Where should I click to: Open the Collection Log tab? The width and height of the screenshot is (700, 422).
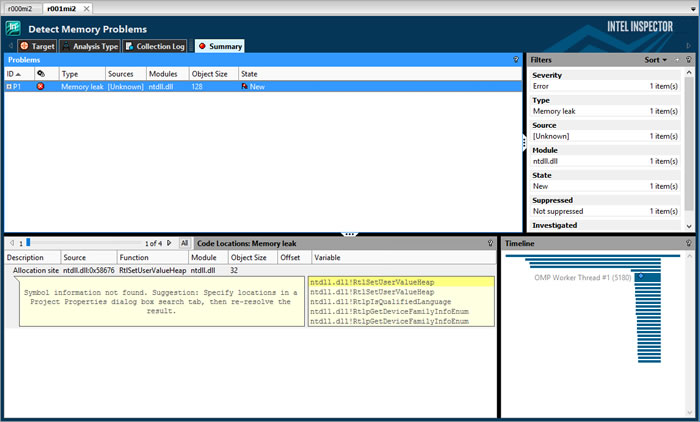point(155,46)
